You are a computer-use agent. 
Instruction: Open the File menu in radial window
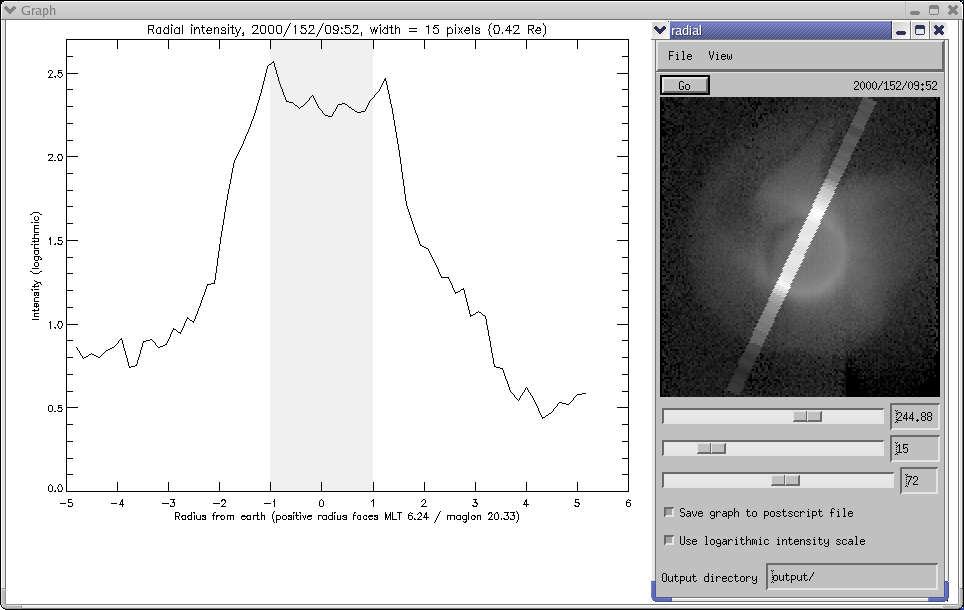(680, 56)
